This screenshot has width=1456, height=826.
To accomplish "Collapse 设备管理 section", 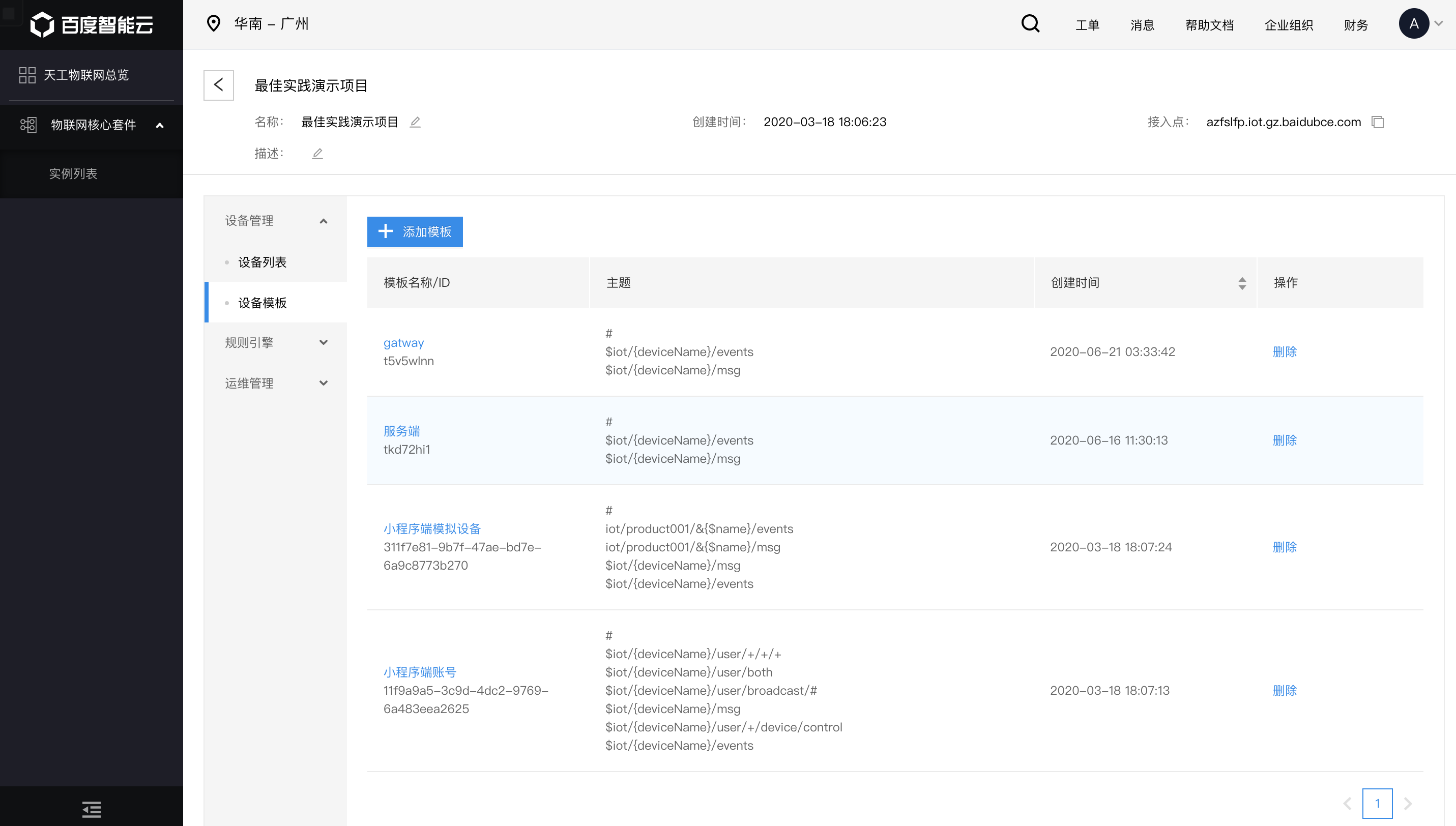I will click(x=324, y=221).
